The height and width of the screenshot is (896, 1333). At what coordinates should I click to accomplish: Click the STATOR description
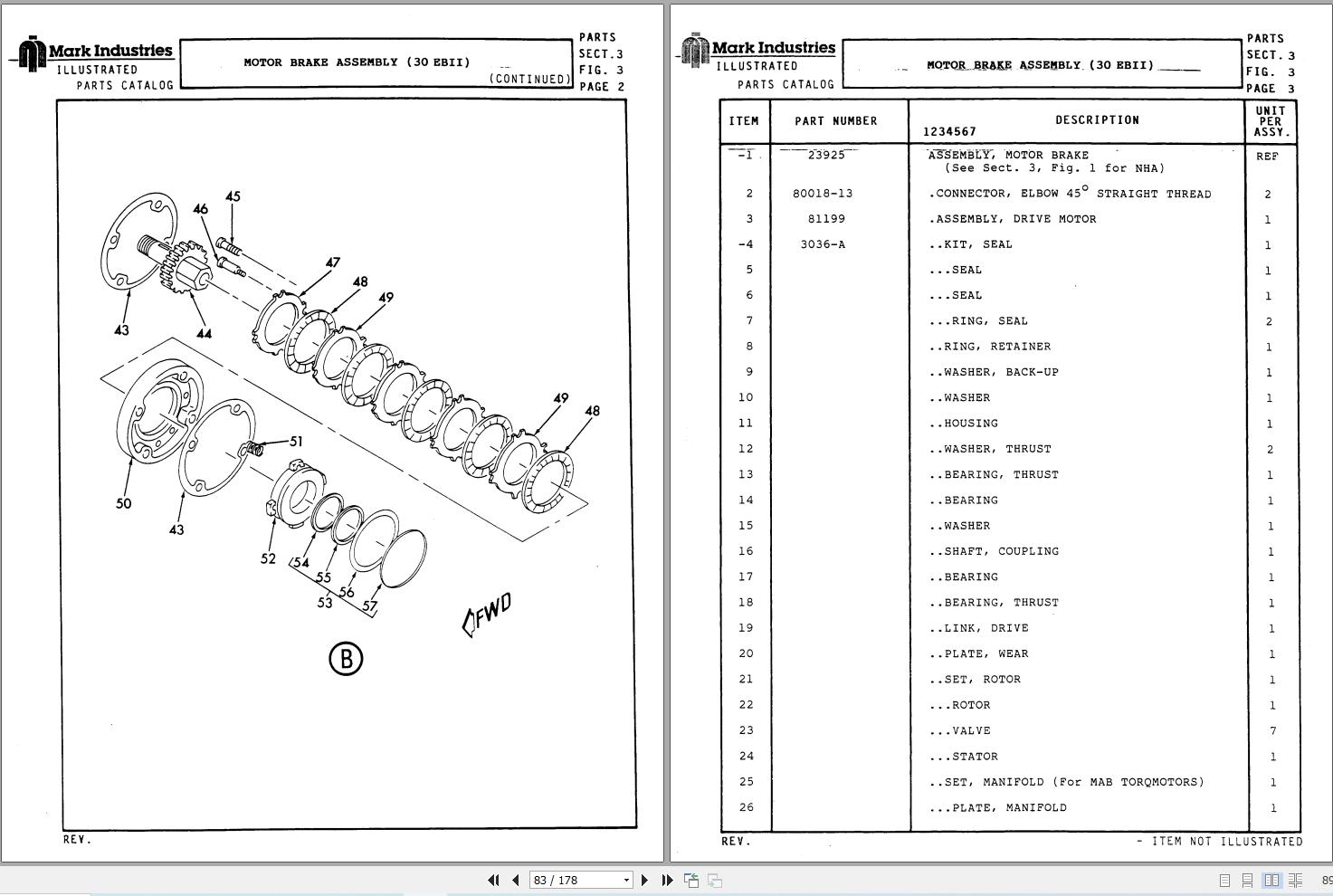(963, 756)
